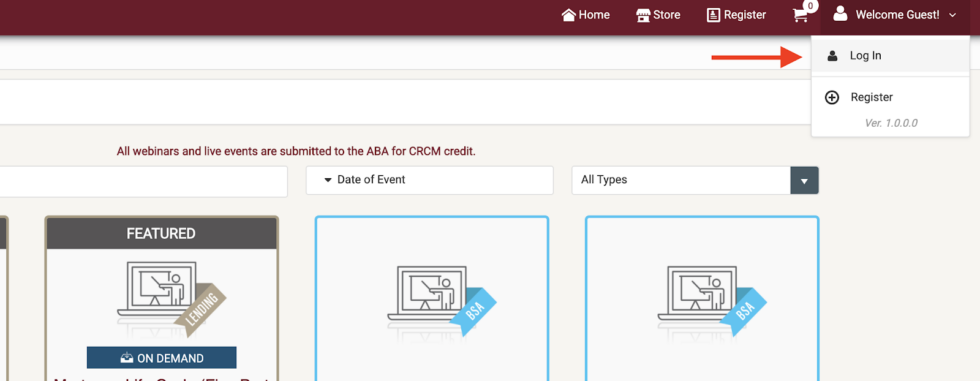Click the rightmost BSA webinar card icon

[711, 301]
